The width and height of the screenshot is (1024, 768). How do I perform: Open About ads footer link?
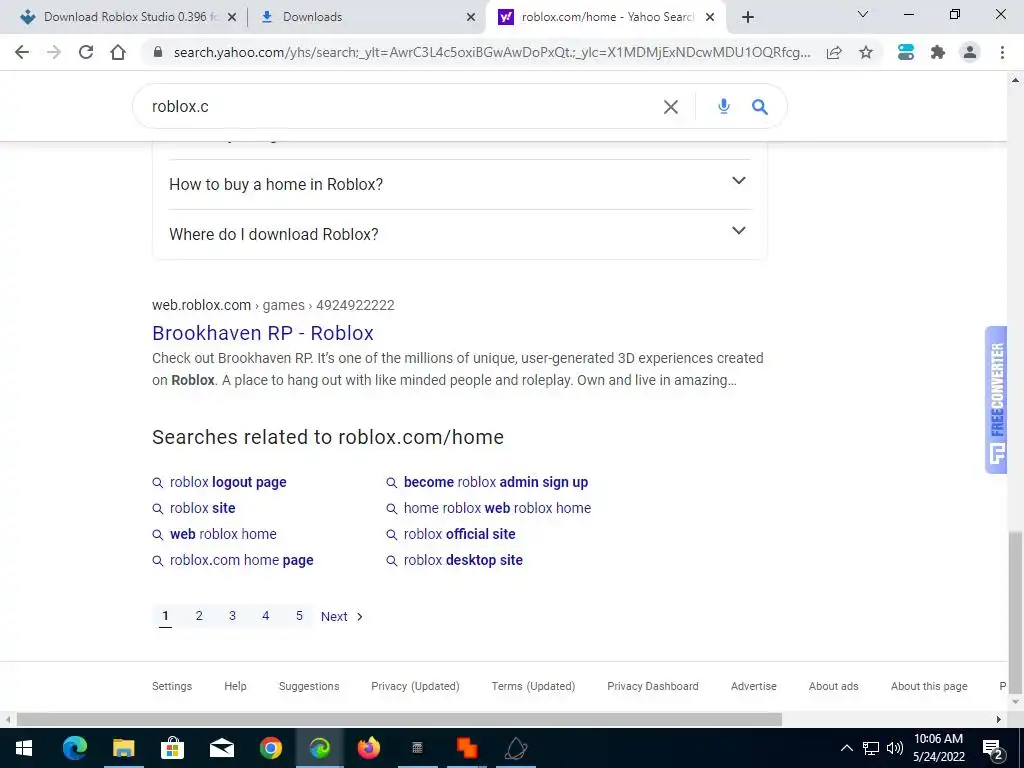[x=833, y=686]
